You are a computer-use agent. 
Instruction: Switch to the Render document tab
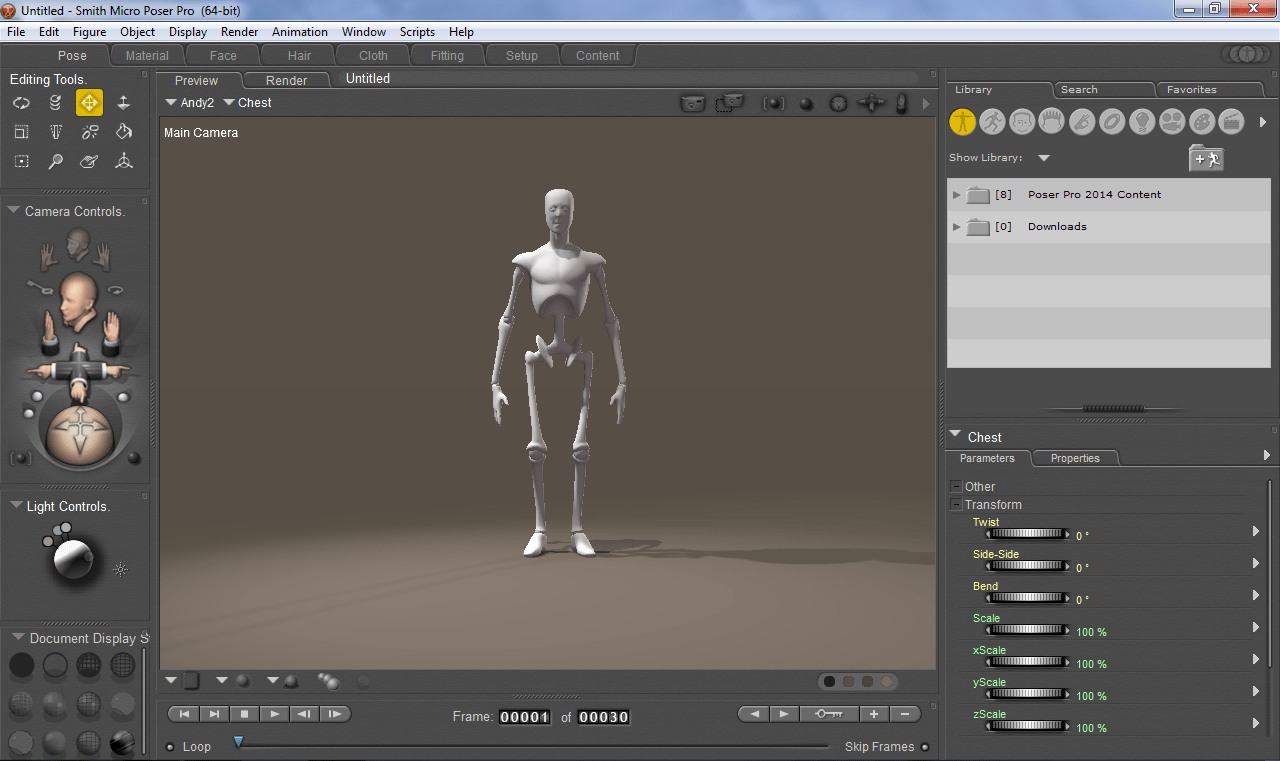[x=286, y=81]
